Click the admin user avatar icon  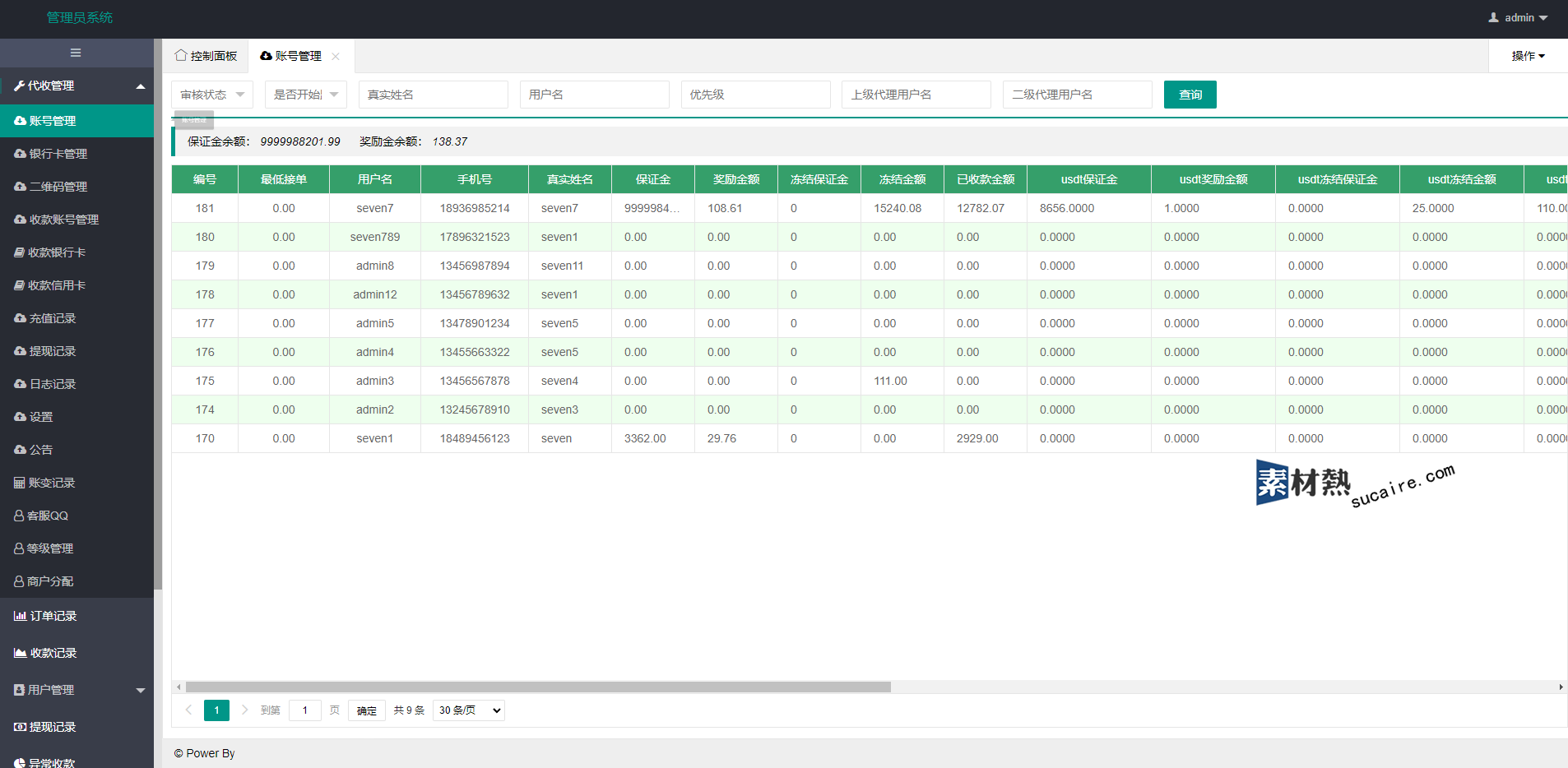(x=1494, y=17)
